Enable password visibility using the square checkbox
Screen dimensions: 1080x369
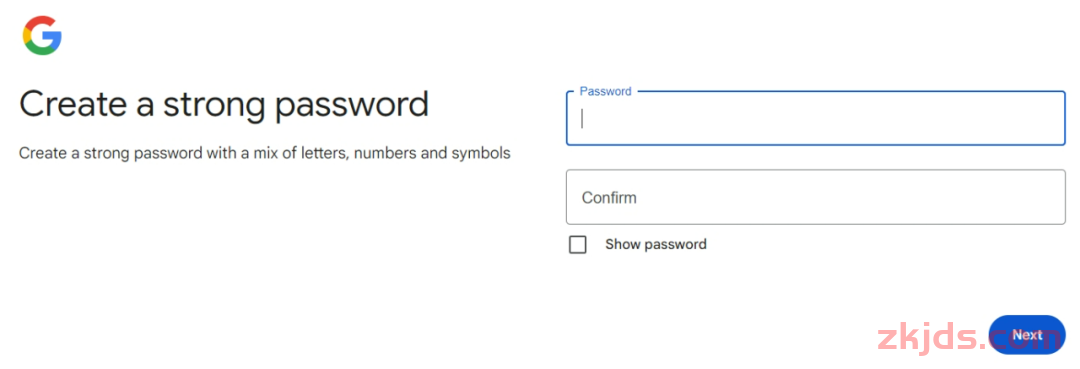click(x=578, y=244)
